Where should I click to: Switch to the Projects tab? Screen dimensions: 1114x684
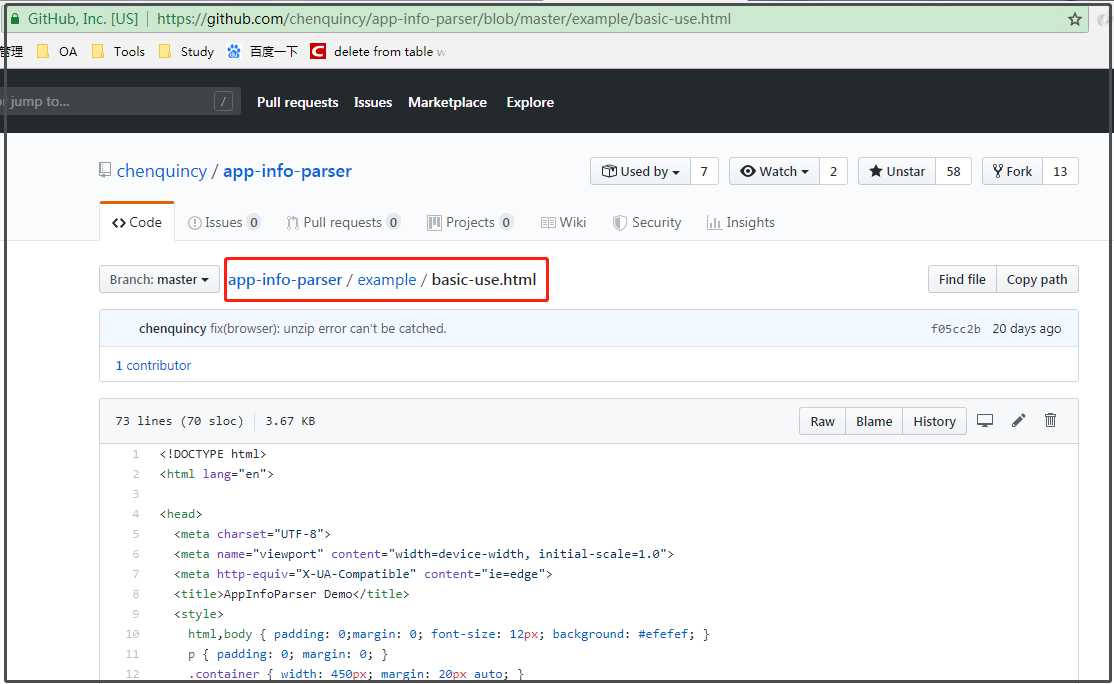tap(470, 222)
